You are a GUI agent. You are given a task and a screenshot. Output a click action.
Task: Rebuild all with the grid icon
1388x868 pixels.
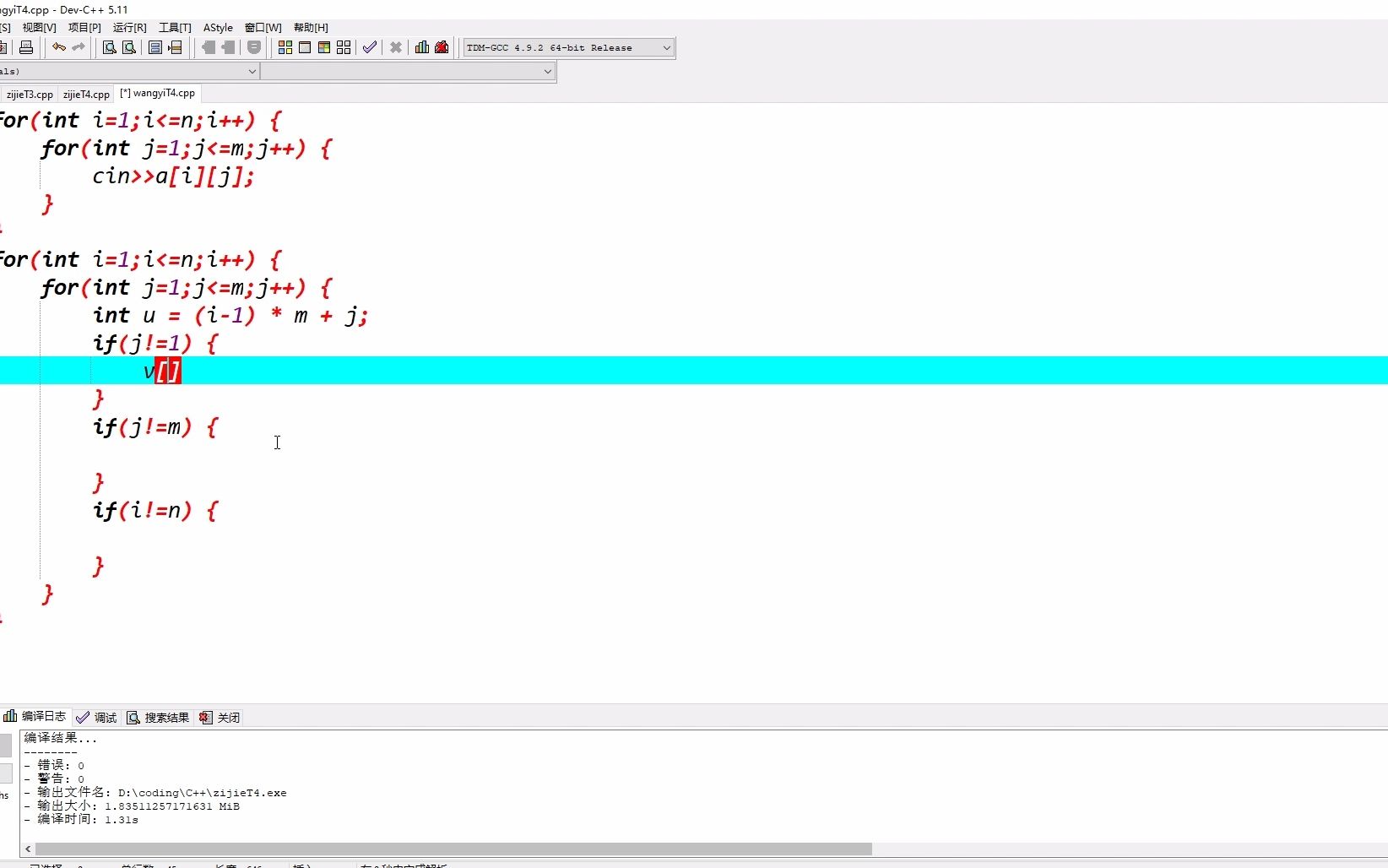click(344, 47)
